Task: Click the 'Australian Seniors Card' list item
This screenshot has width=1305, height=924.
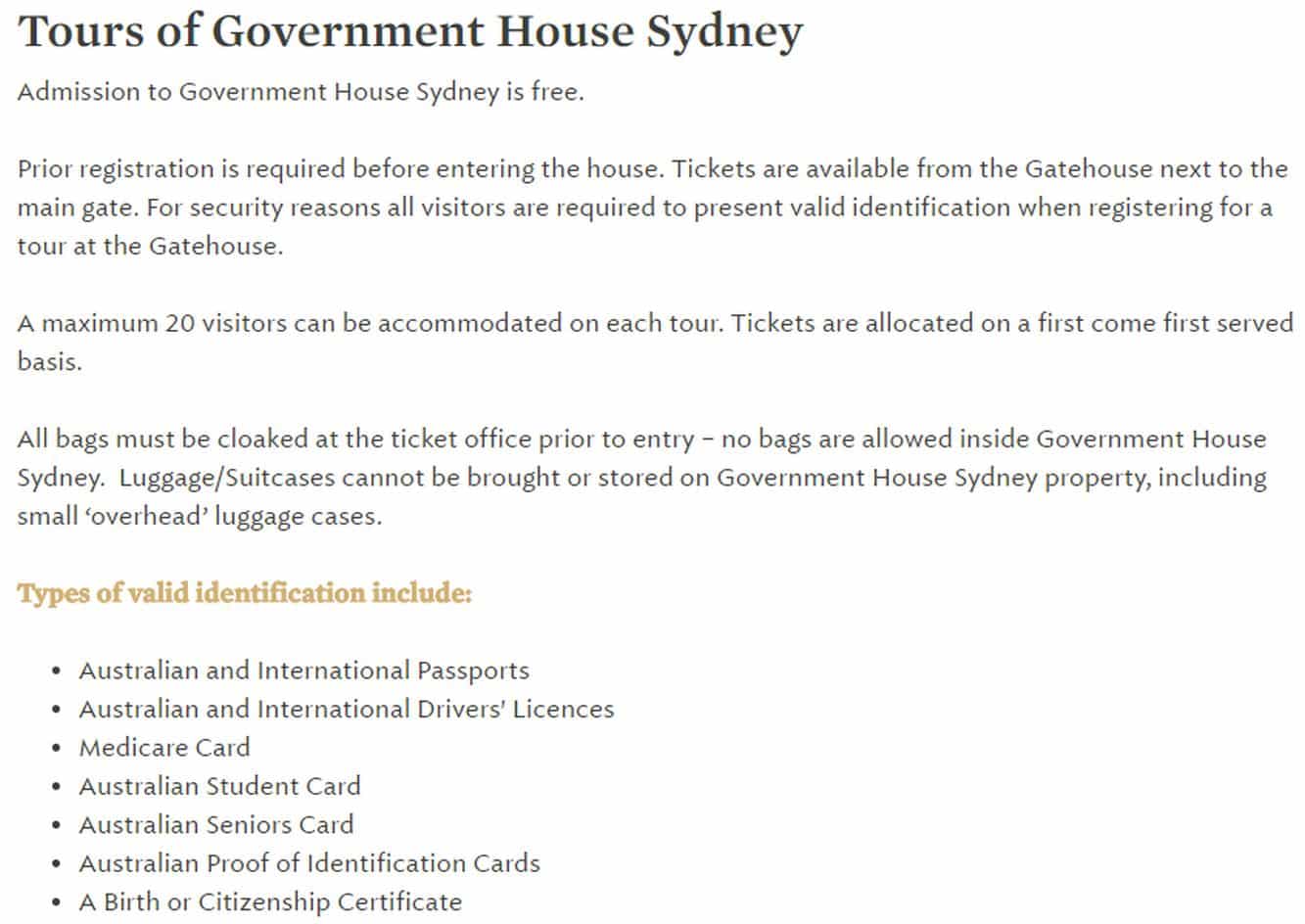Action: [216, 825]
